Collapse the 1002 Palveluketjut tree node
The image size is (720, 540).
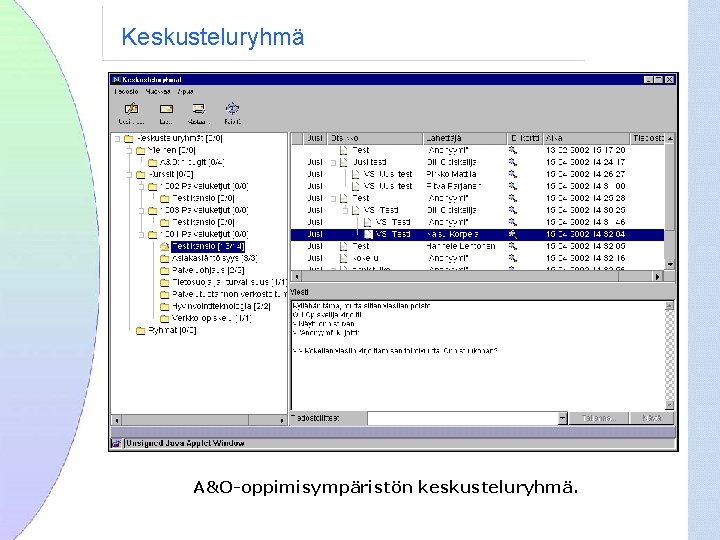[142, 186]
